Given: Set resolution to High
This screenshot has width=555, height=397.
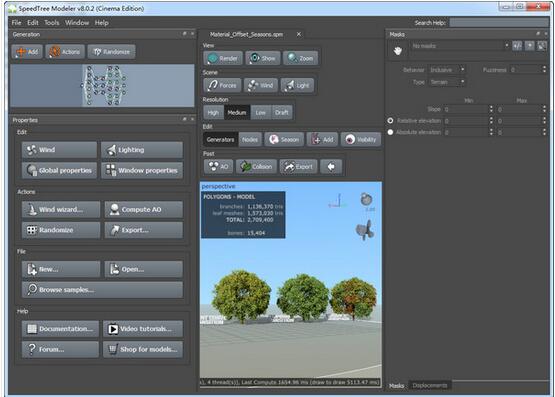Looking at the screenshot, I should [213, 113].
